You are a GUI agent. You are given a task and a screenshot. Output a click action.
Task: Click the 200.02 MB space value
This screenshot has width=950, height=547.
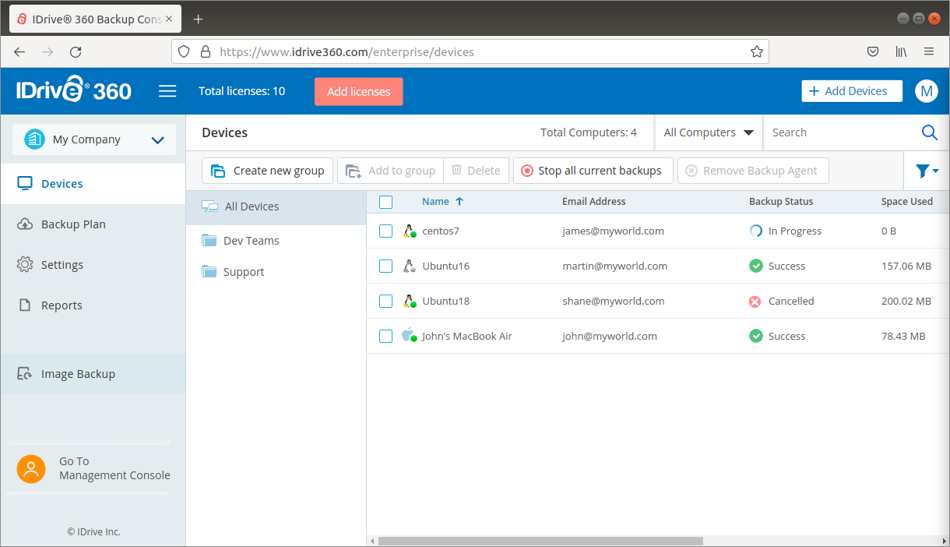[906, 301]
